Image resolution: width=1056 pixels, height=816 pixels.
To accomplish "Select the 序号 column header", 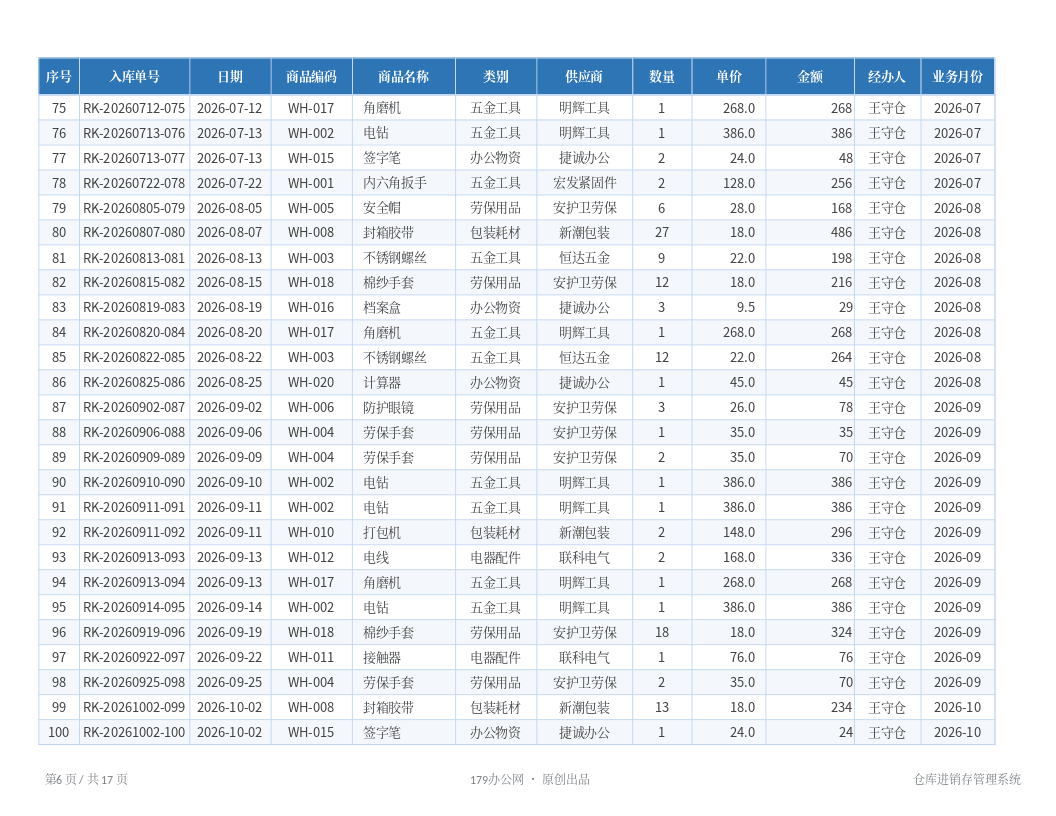I will click(x=59, y=77).
